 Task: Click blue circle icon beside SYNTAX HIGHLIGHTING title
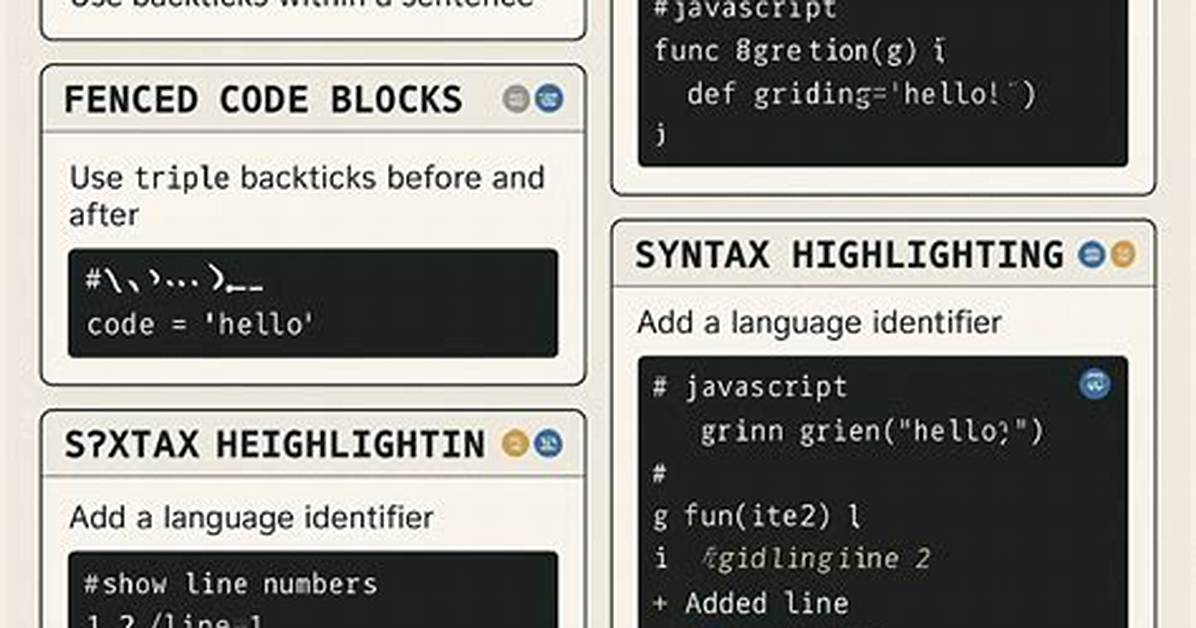coord(1092,255)
